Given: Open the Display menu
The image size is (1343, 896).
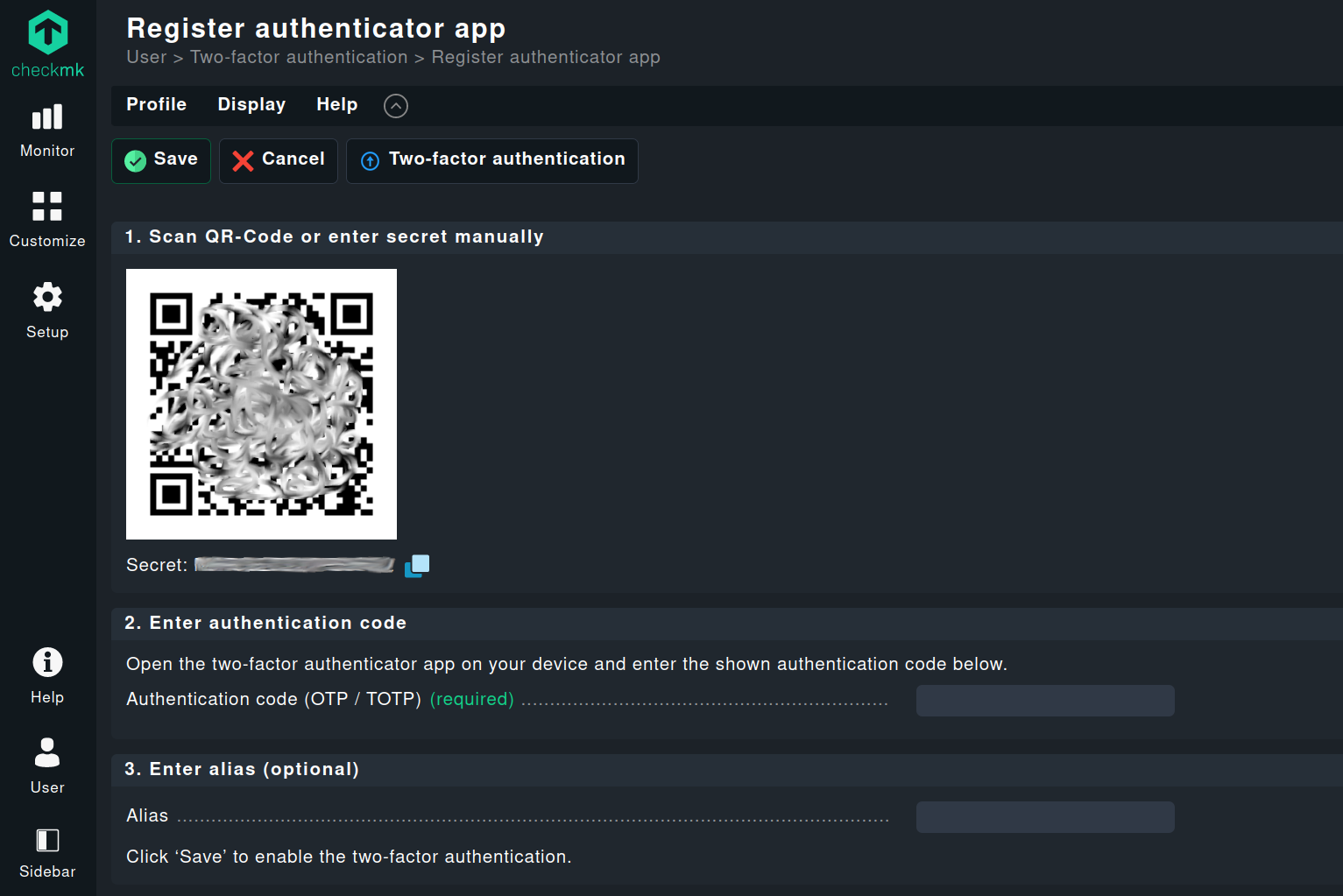Looking at the screenshot, I should [251, 104].
